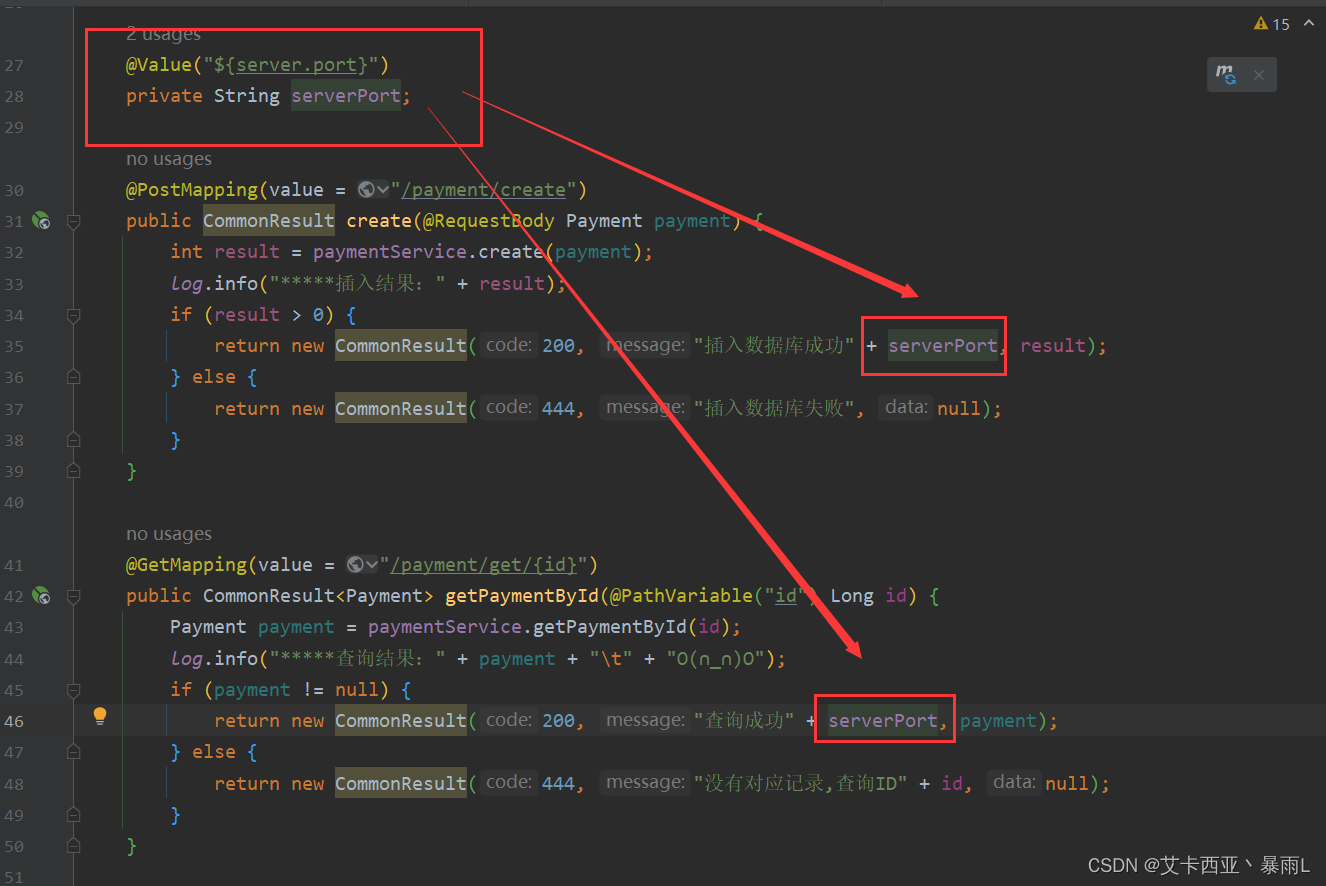The image size is (1326, 886).
Task: Click line number 28 in the gutter
Action: pos(14,96)
